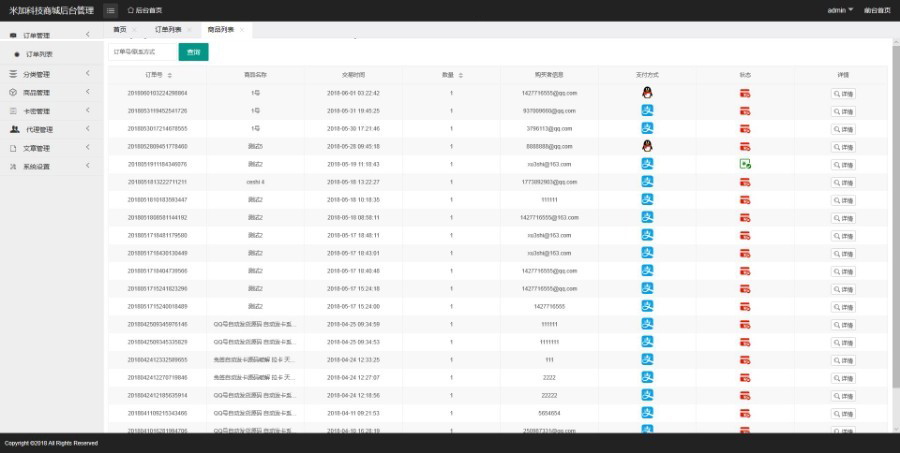This screenshot has height=453, width=900.
Task: Click the Alipay icon in the 5654654 buyer row
Action: (647, 413)
